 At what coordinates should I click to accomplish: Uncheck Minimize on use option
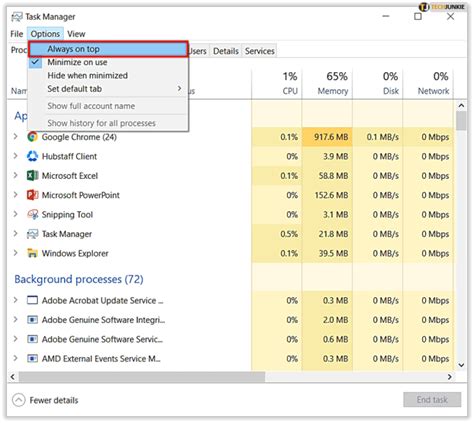(x=108, y=62)
